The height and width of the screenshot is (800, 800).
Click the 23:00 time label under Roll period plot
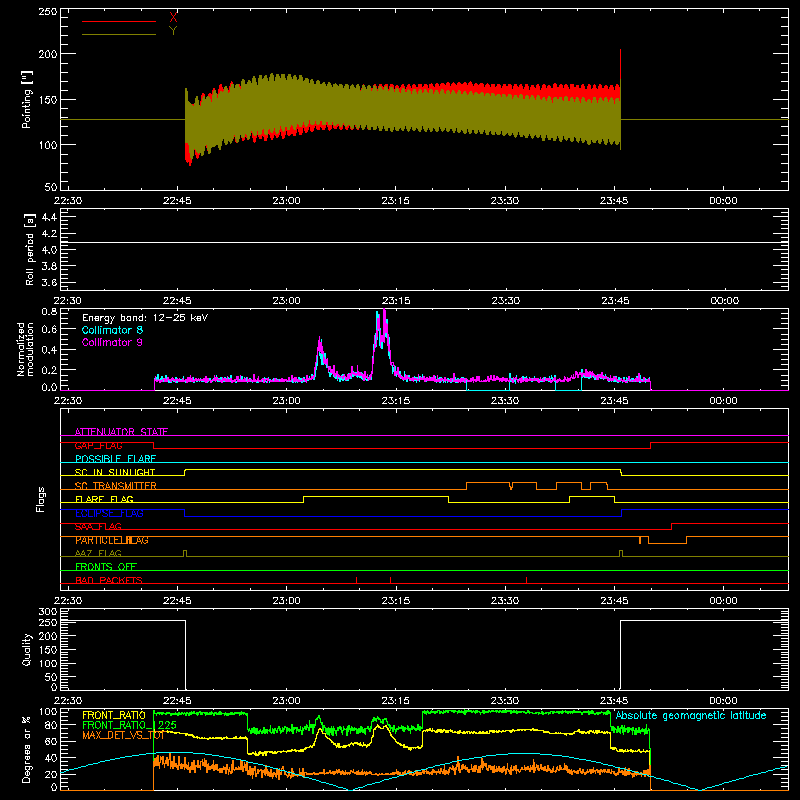(286, 301)
